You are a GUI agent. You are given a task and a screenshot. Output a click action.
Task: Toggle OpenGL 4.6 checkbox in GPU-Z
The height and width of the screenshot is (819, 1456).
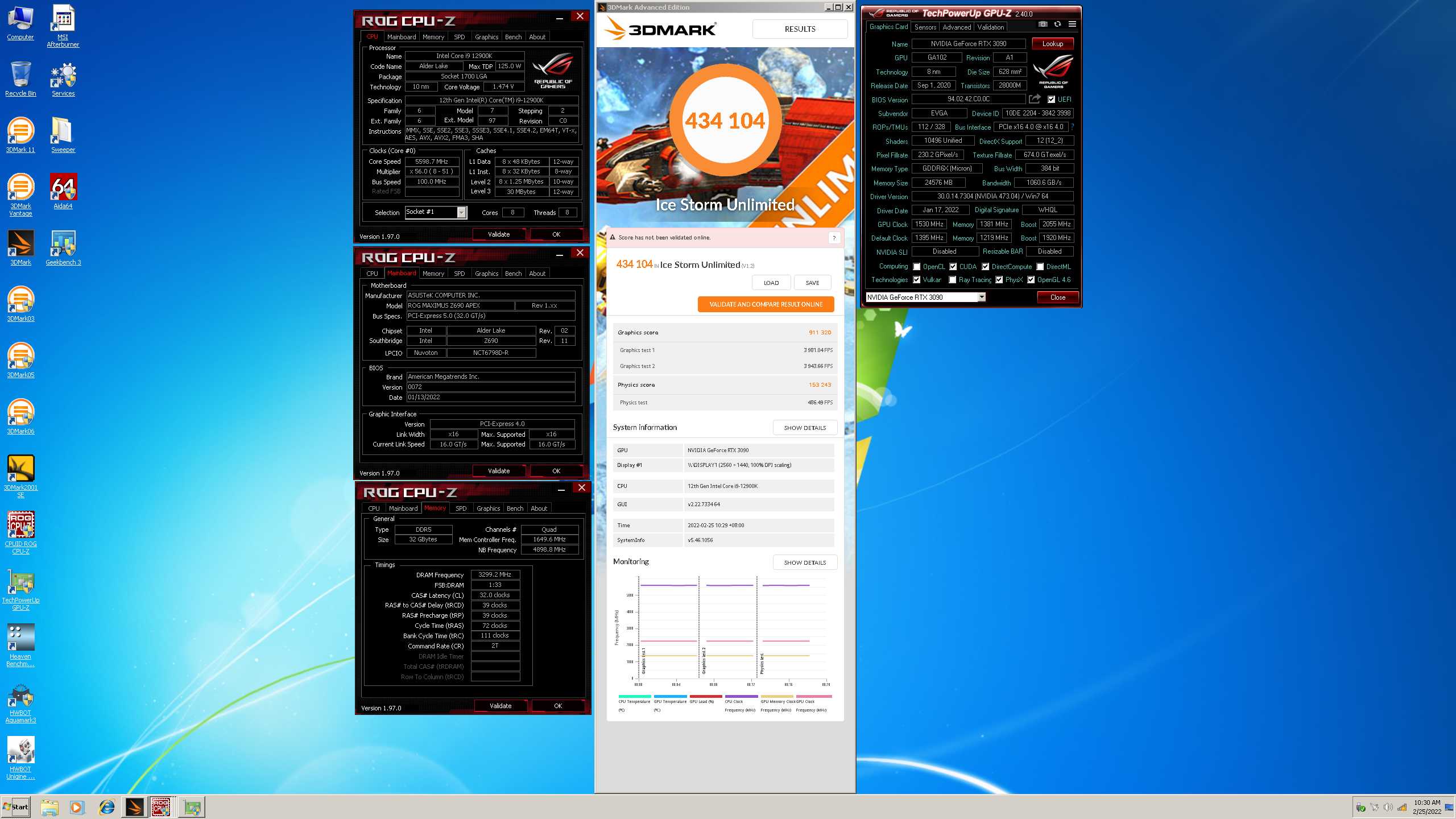pyautogui.click(x=1031, y=279)
